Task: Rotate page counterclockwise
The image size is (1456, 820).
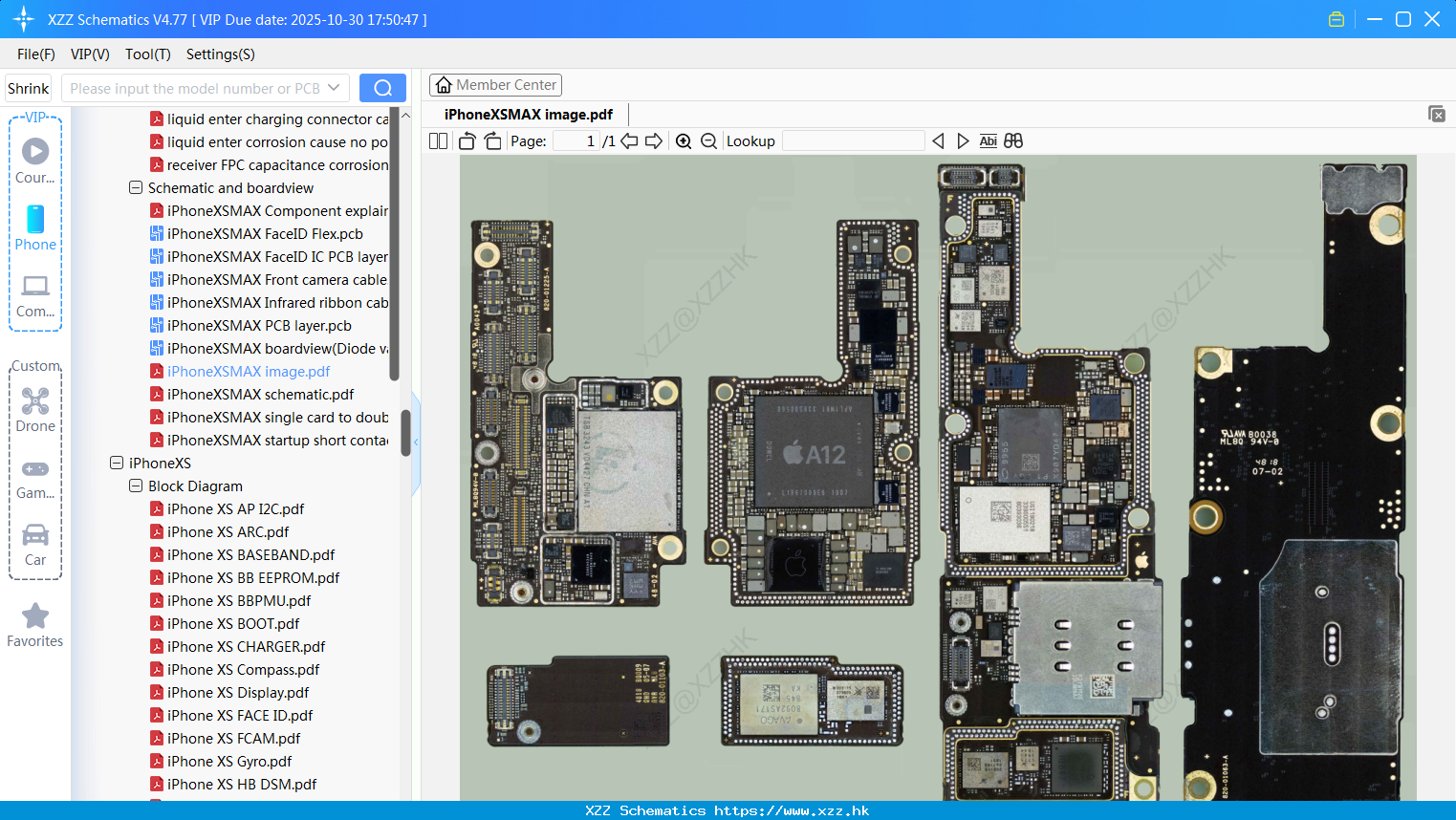Action: click(467, 140)
